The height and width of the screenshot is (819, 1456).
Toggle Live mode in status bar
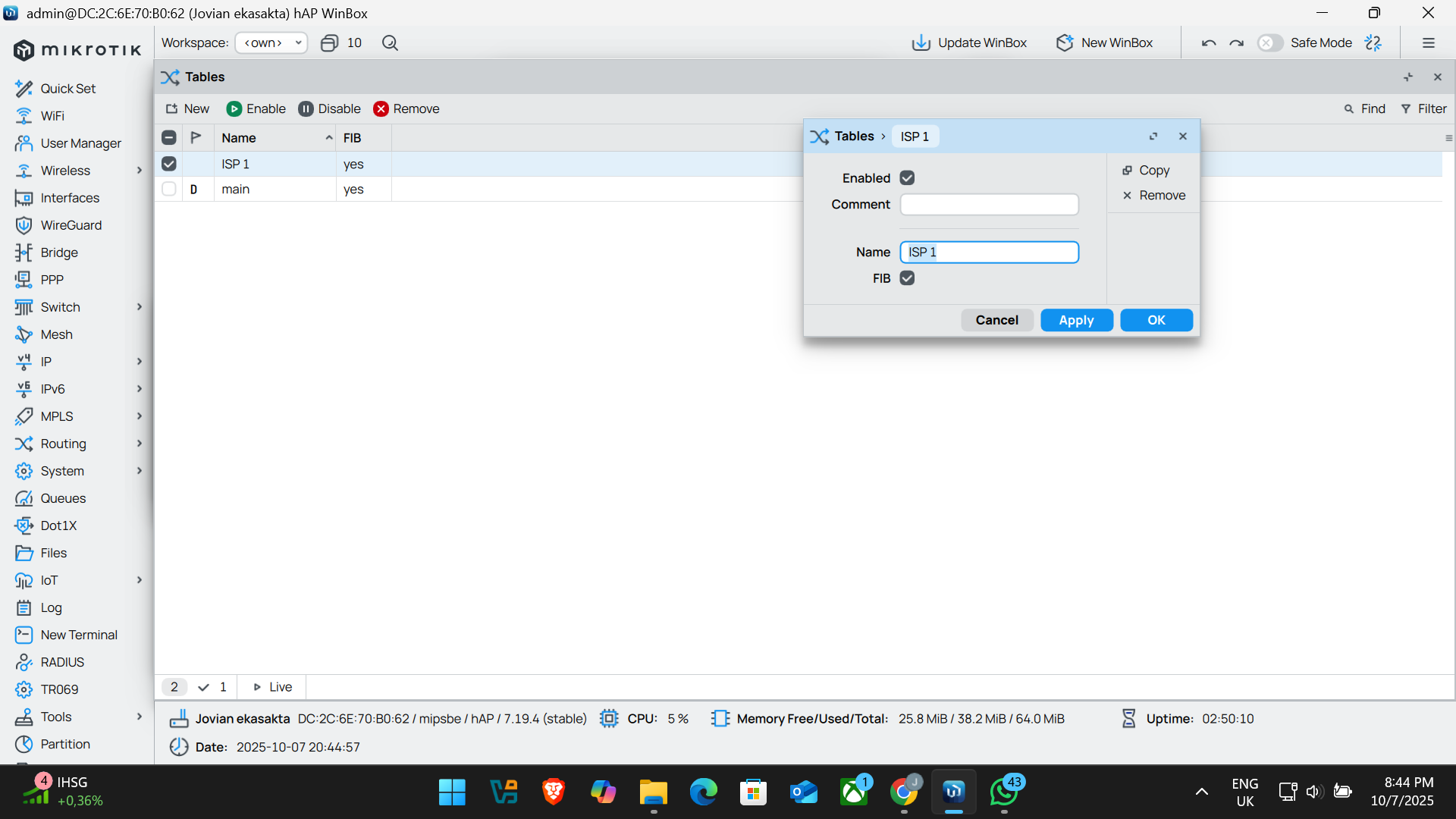(x=272, y=687)
